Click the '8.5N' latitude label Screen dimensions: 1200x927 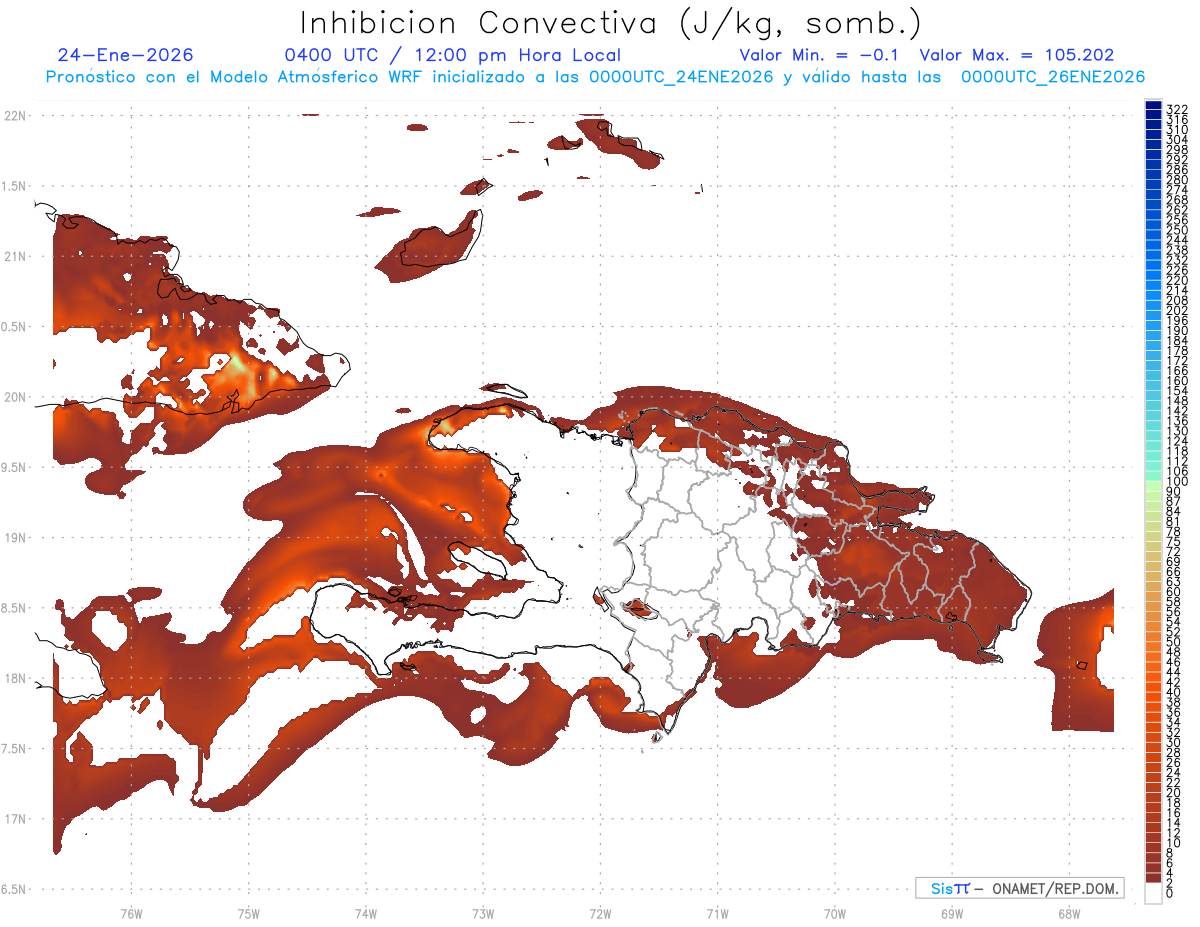(15, 608)
